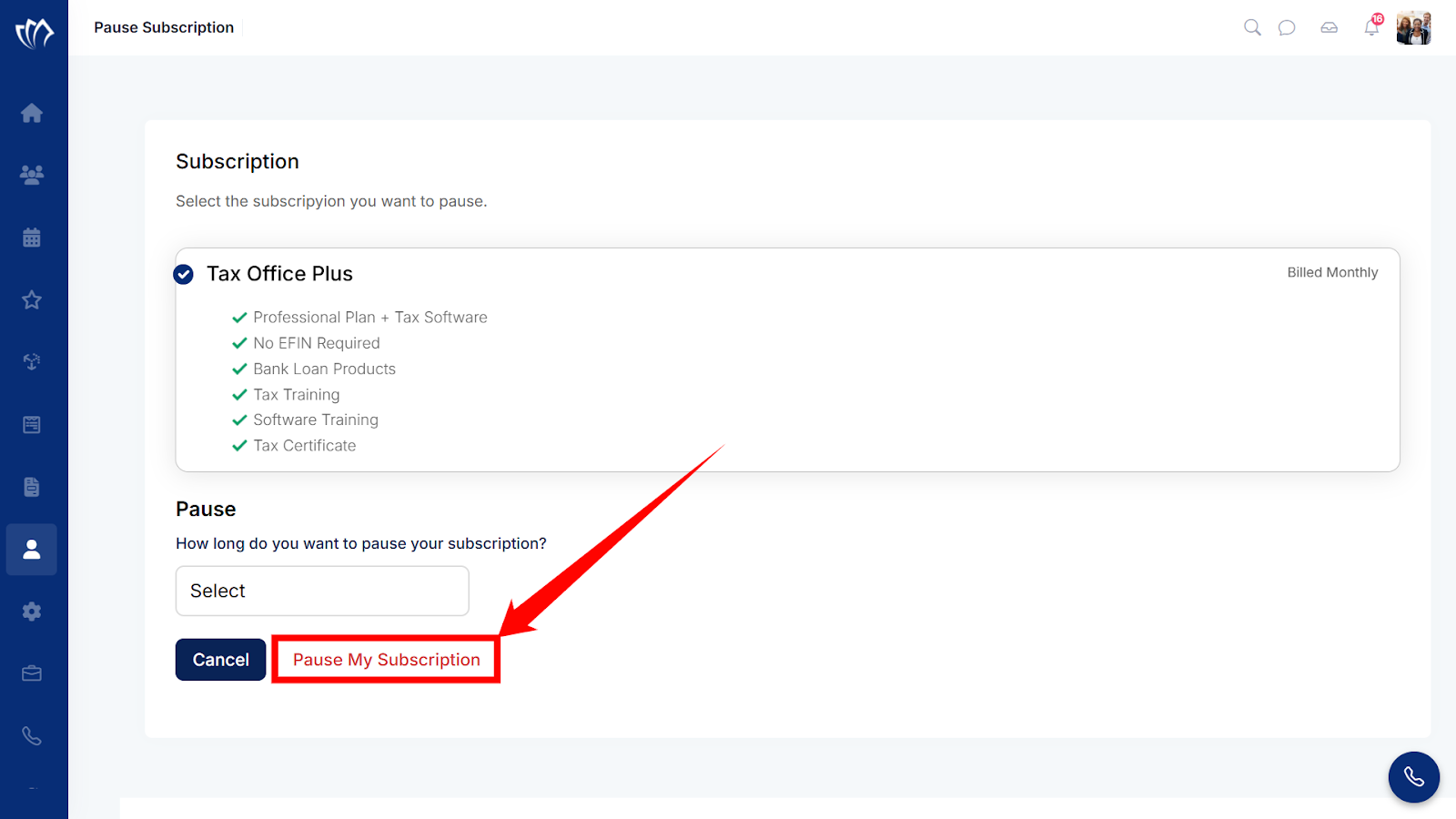The image size is (1456, 819).
Task: Toggle the Tax Office Plus selection checkmark
Action: click(x=184, y=274)
